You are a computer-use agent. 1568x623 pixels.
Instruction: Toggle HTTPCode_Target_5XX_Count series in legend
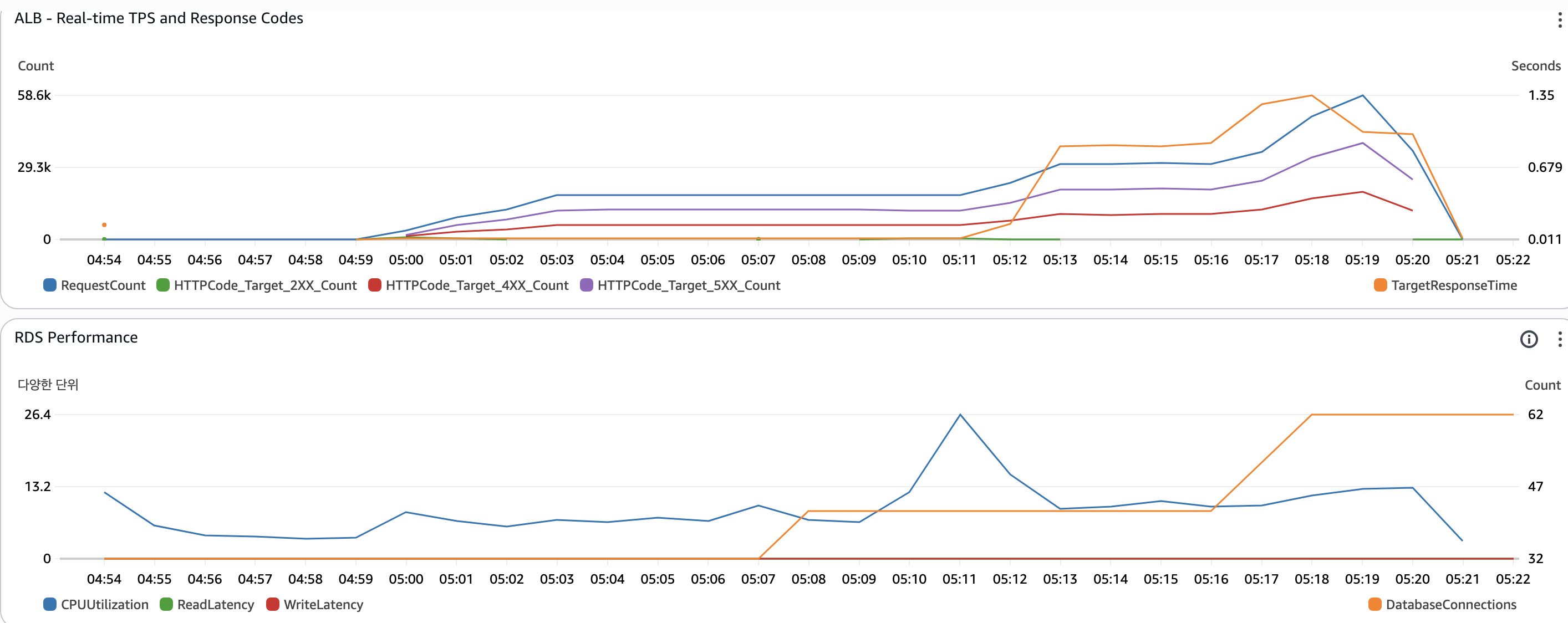coord(688,285)
